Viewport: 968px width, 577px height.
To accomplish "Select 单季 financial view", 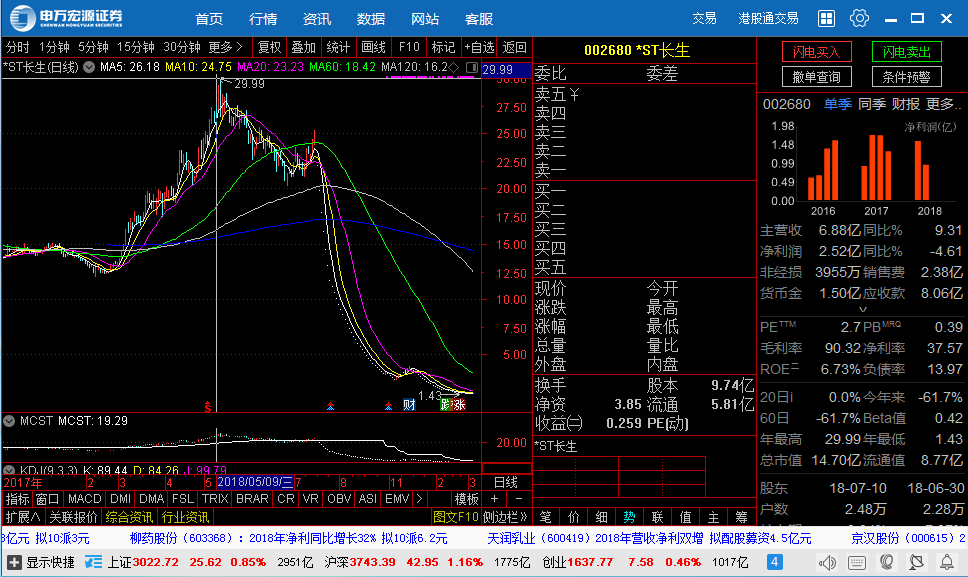I will (838, 104).
